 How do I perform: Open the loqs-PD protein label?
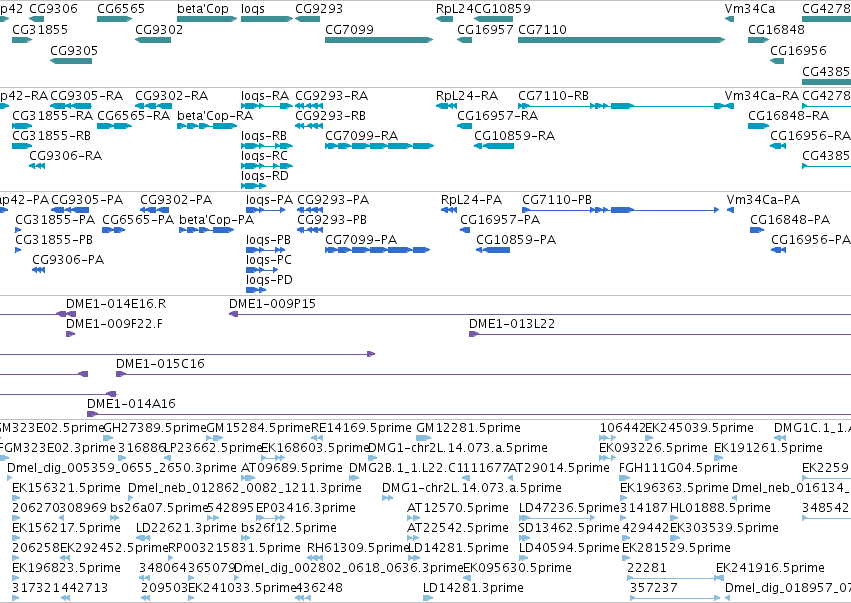[x=269, y=280]
